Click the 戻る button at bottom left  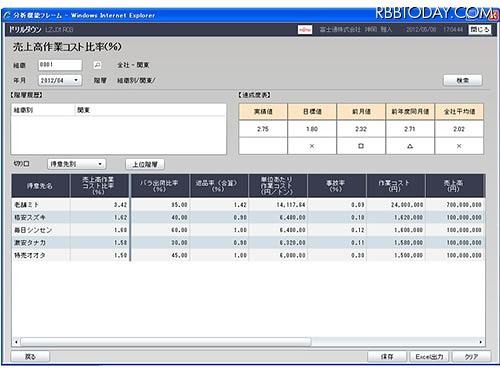(x=30, y=357)
